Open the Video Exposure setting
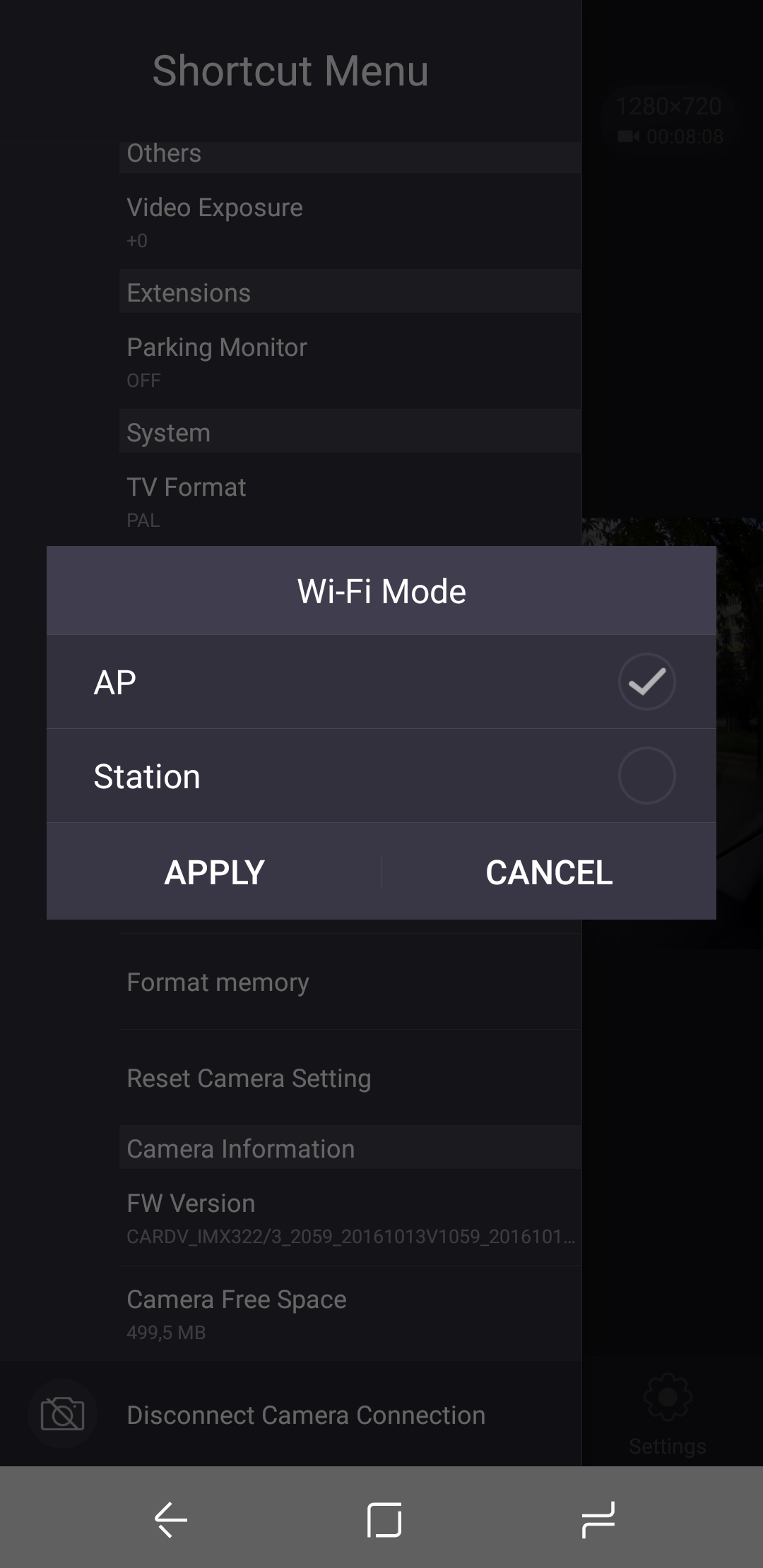763x1568 pixels. tap(350, 220)
